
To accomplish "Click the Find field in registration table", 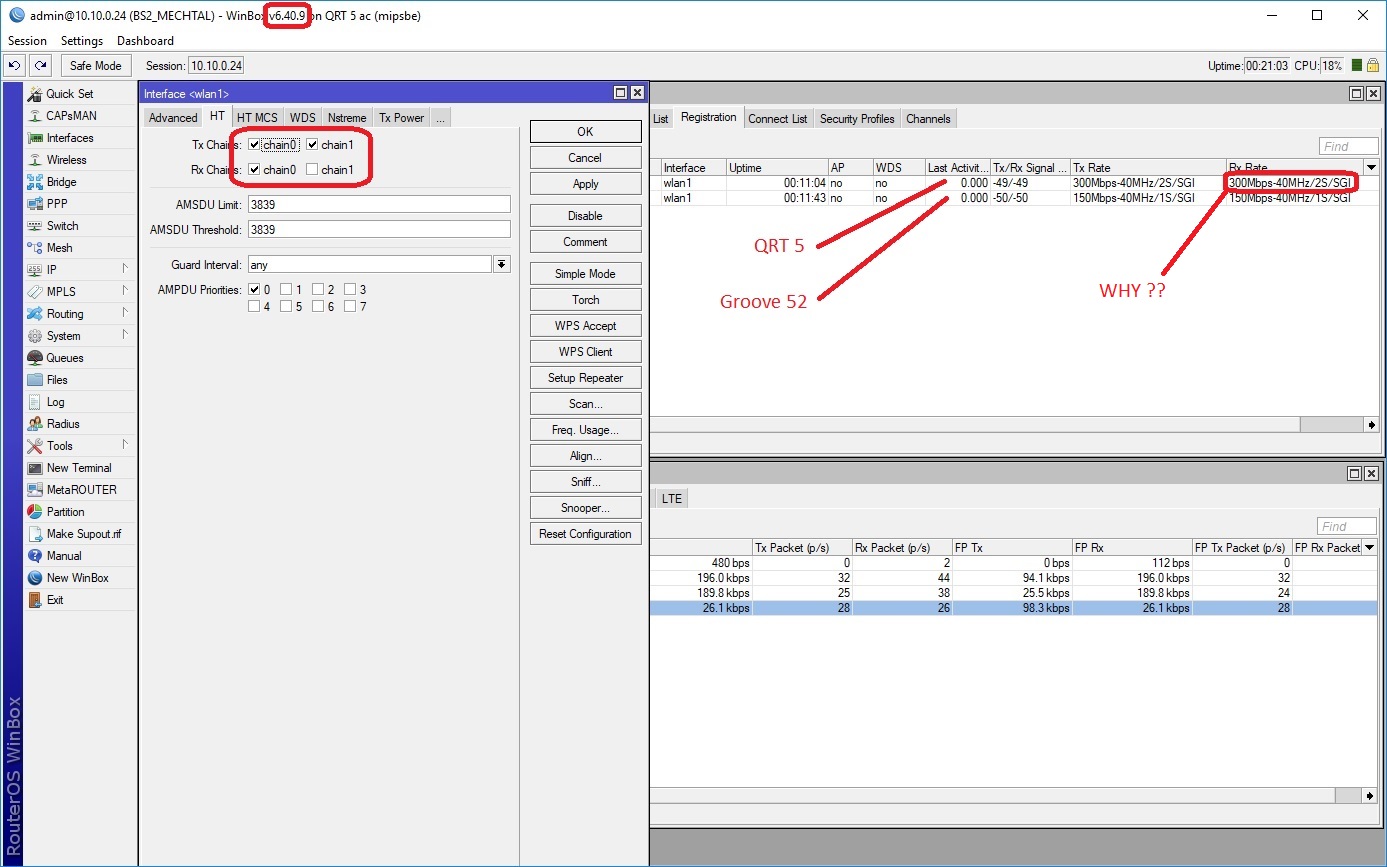I will 1348,146.
